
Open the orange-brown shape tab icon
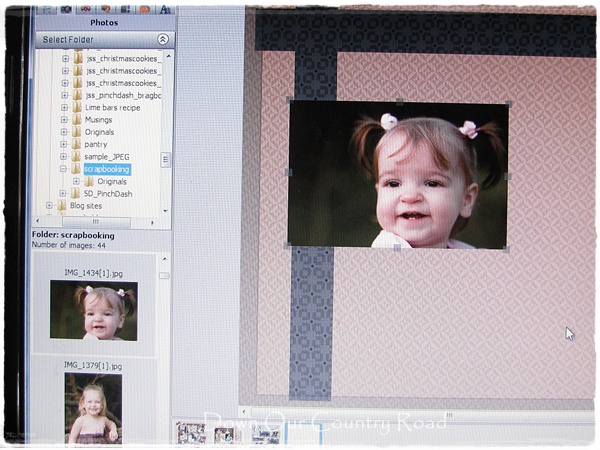coord(106,10)
